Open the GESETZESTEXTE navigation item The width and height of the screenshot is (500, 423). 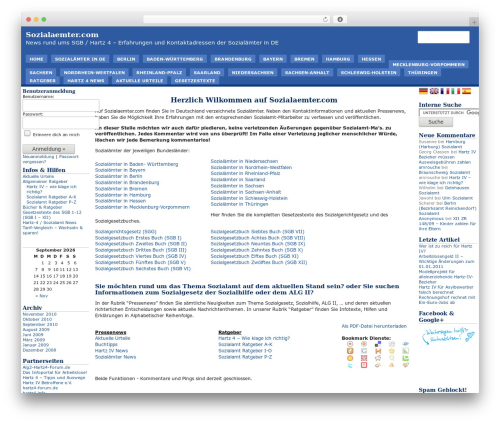[195, 81]
